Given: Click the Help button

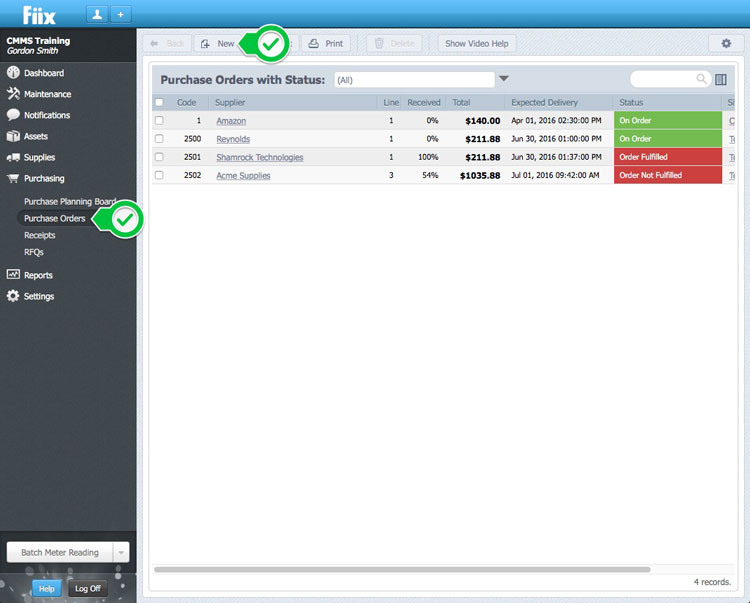Looking at the screenshot, I should 46,589.
